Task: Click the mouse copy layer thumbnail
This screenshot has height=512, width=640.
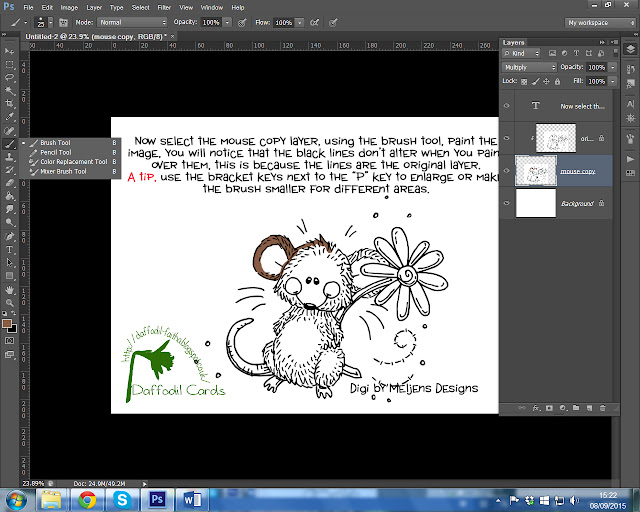Action: [x=536, y=171]
